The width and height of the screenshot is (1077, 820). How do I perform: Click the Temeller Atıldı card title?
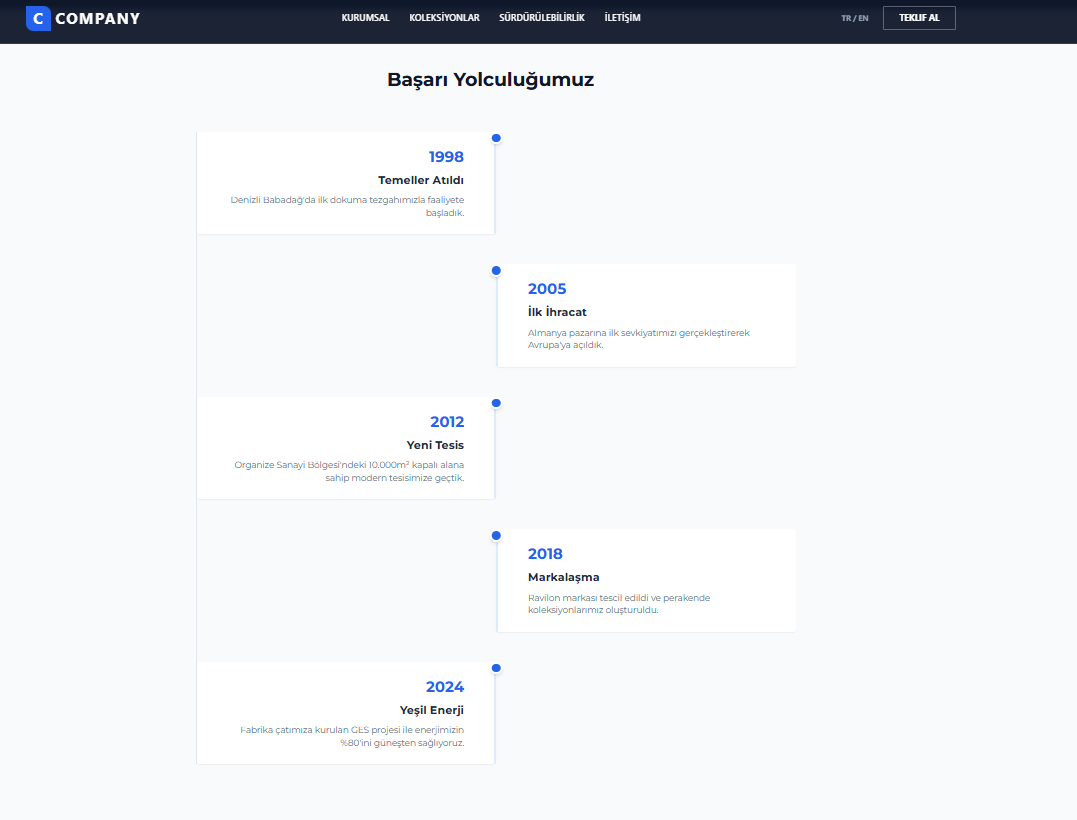click(x=420, y=180)
